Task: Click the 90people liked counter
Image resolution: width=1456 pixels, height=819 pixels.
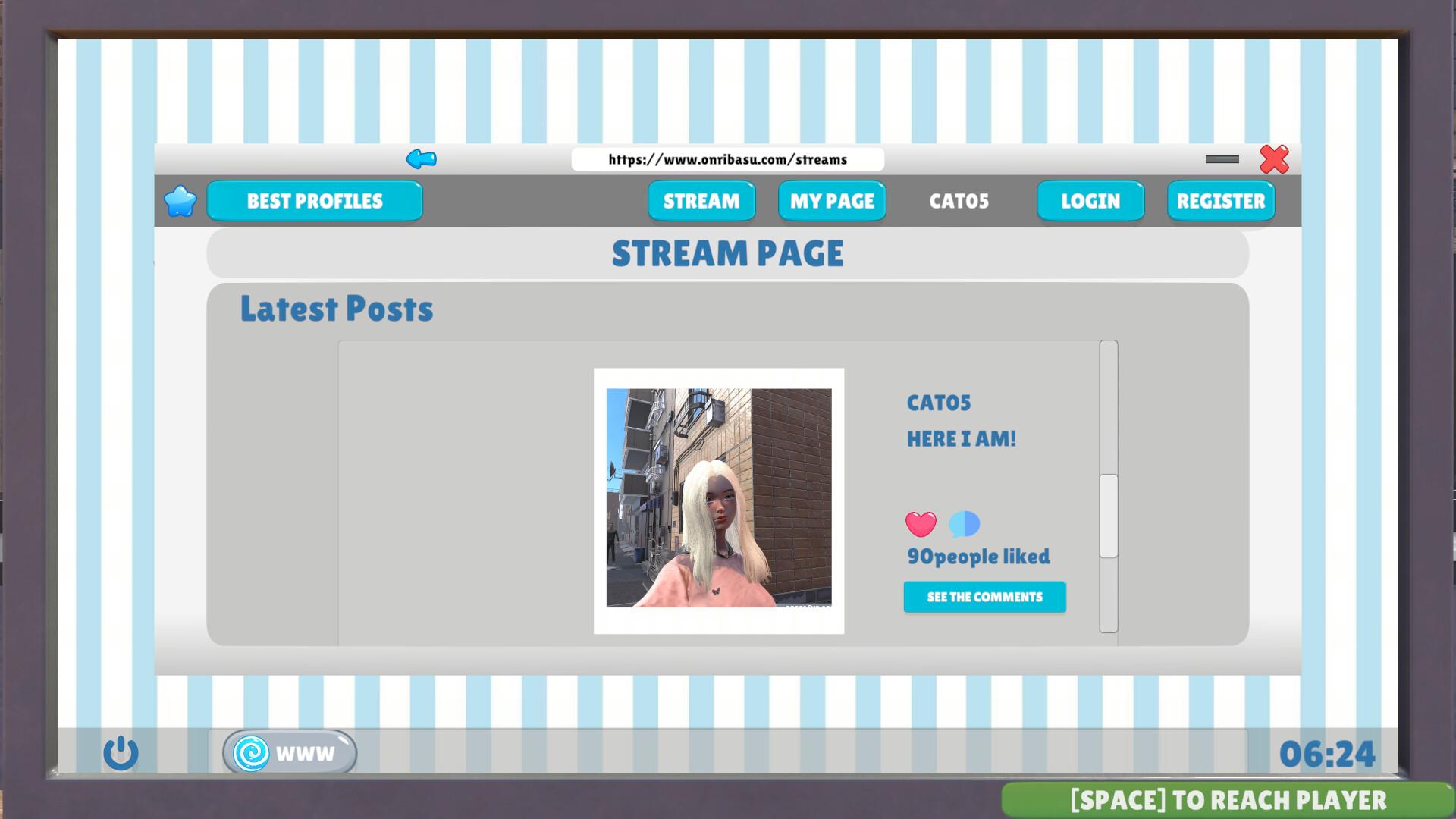Action: [x=978, y=556]
